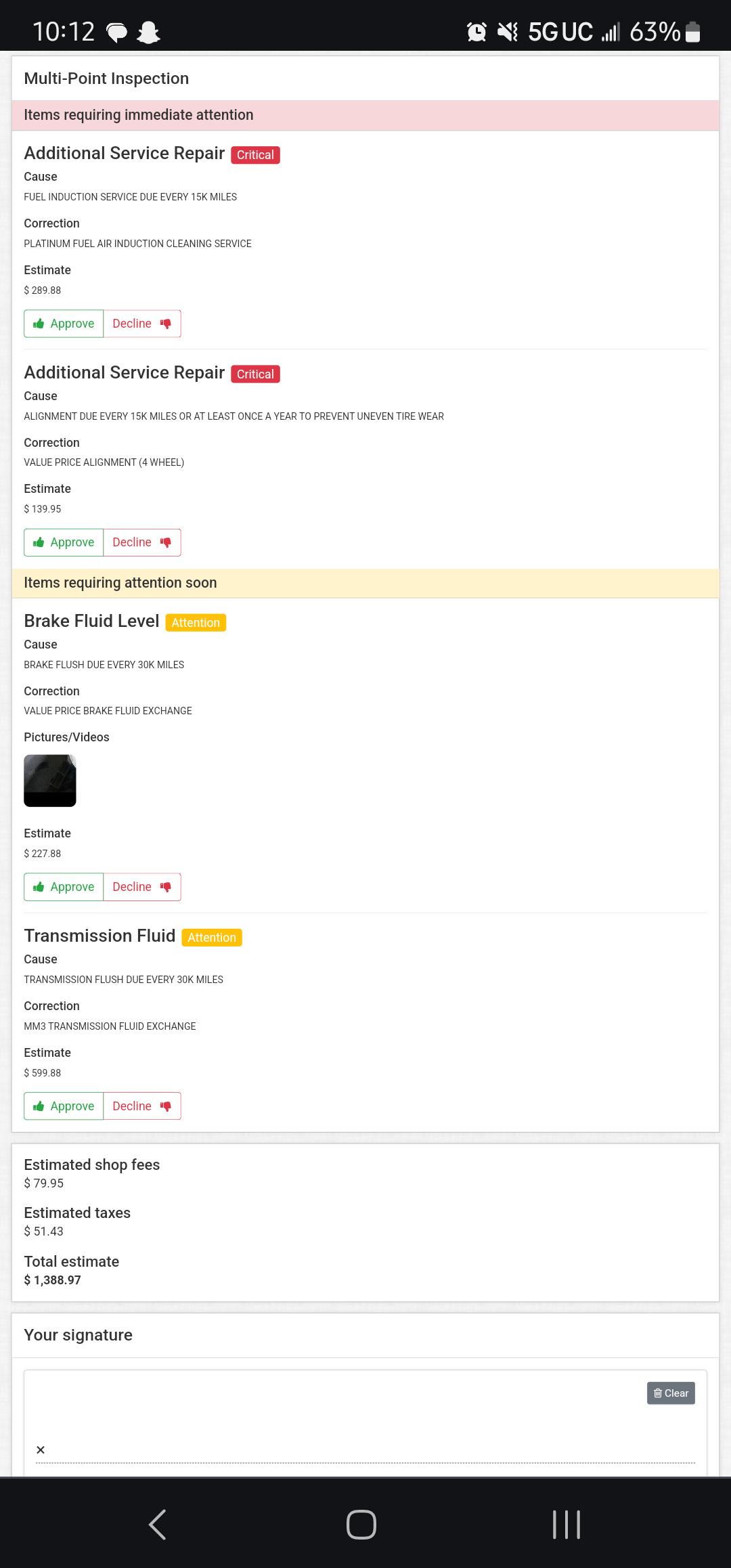Tap the 'Your signature' heading
The image size is (731, 1568).
click(78, 1334)
